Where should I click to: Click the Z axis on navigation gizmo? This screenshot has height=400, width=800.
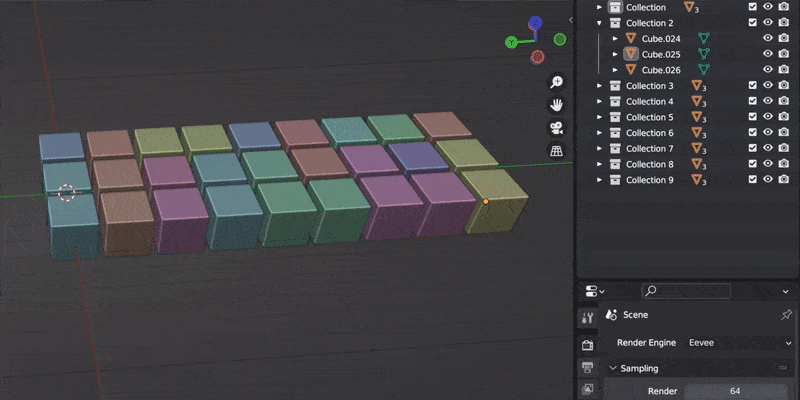[537, 22]
